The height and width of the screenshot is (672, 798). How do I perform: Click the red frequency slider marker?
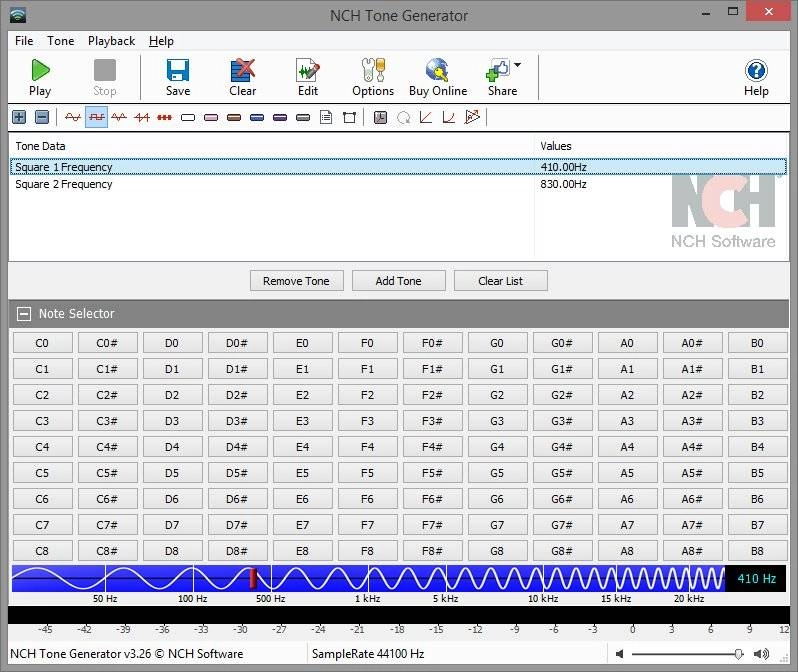[252, 579]
